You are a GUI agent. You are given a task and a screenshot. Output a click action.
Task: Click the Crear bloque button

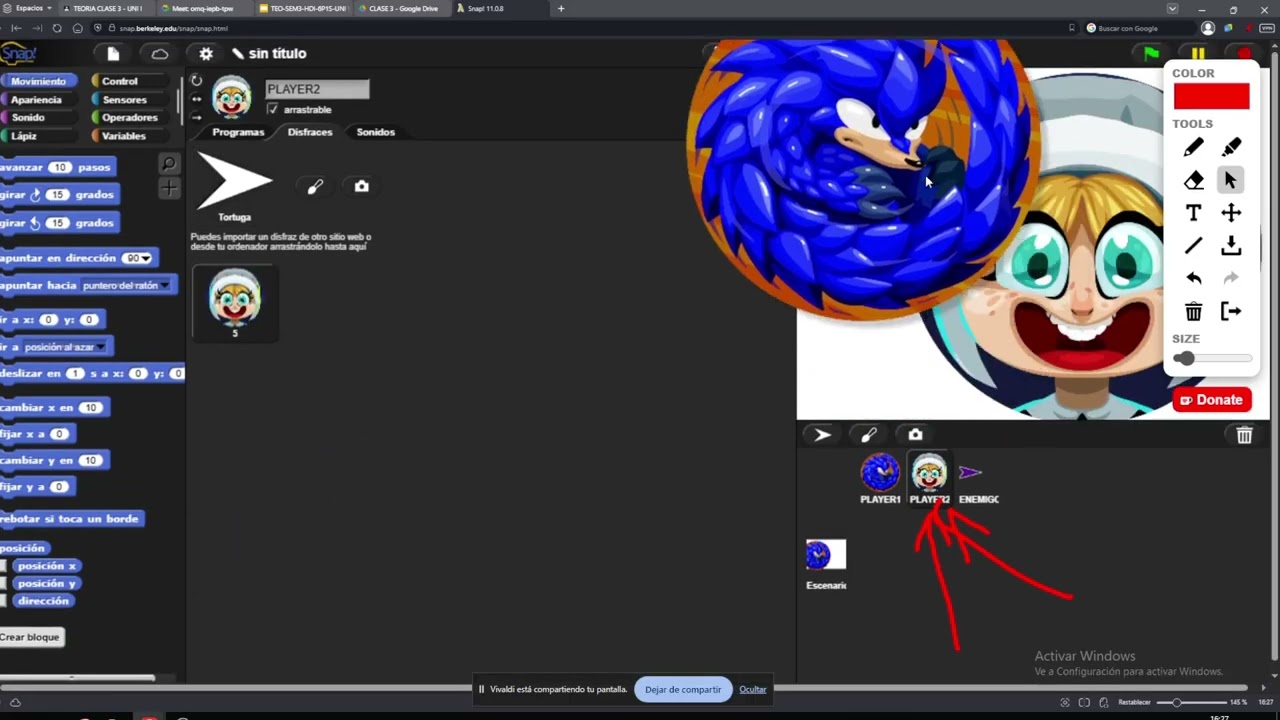click(30, 637)
